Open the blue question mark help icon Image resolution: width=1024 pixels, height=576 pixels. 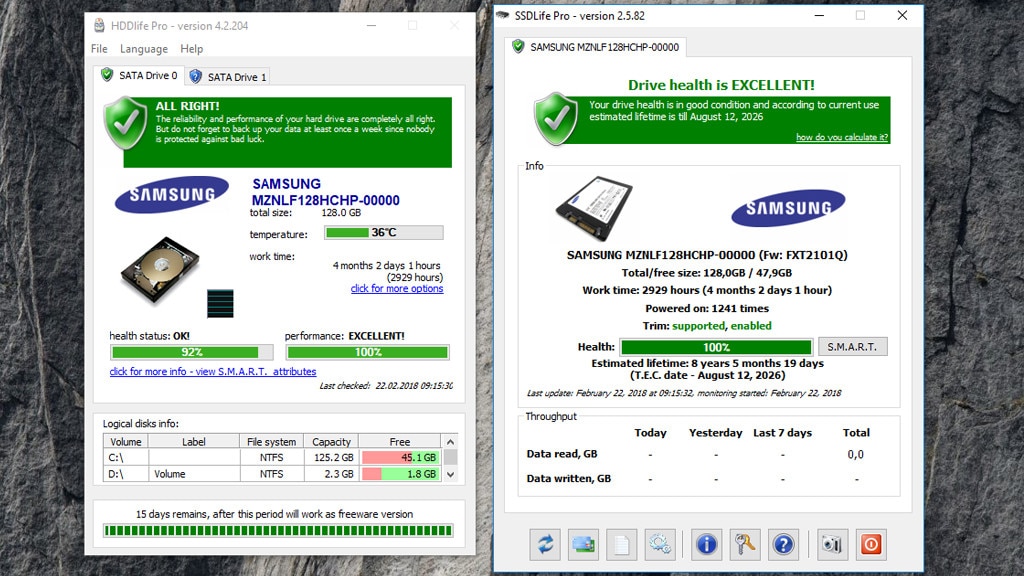[783, 544]
